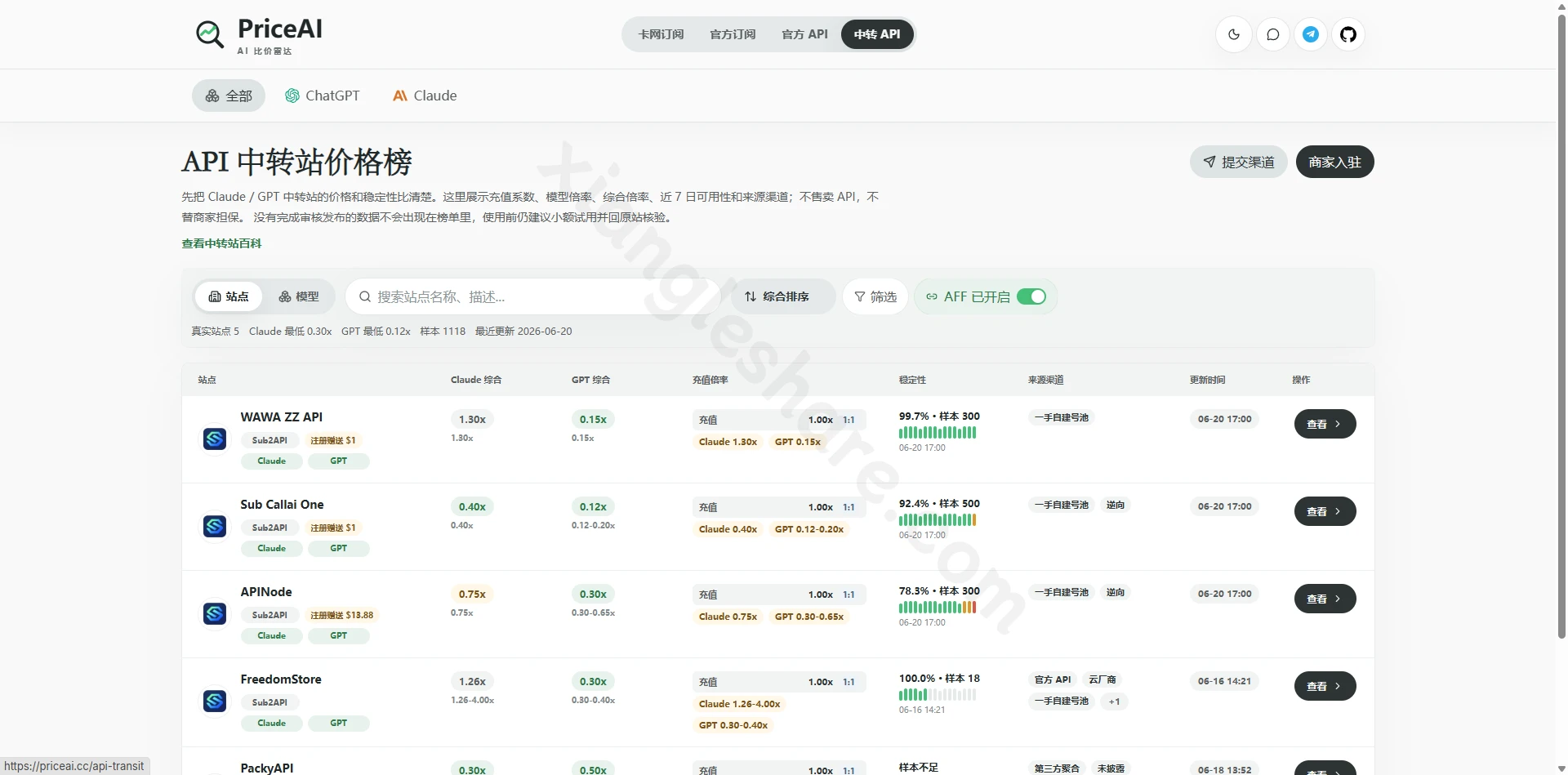Click the Claude 1.26-4.00x badge on FreedomStore
Screen dimensions: 1568x775
tap(739, 704)
